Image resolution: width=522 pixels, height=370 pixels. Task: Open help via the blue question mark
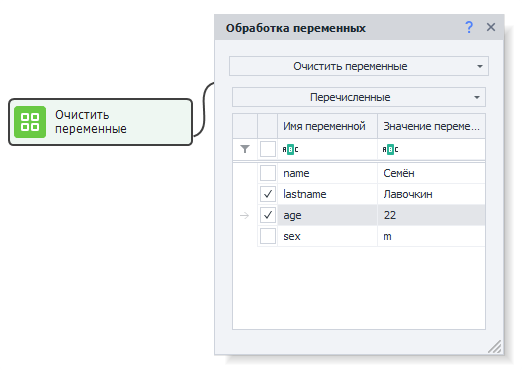[469, 27]
